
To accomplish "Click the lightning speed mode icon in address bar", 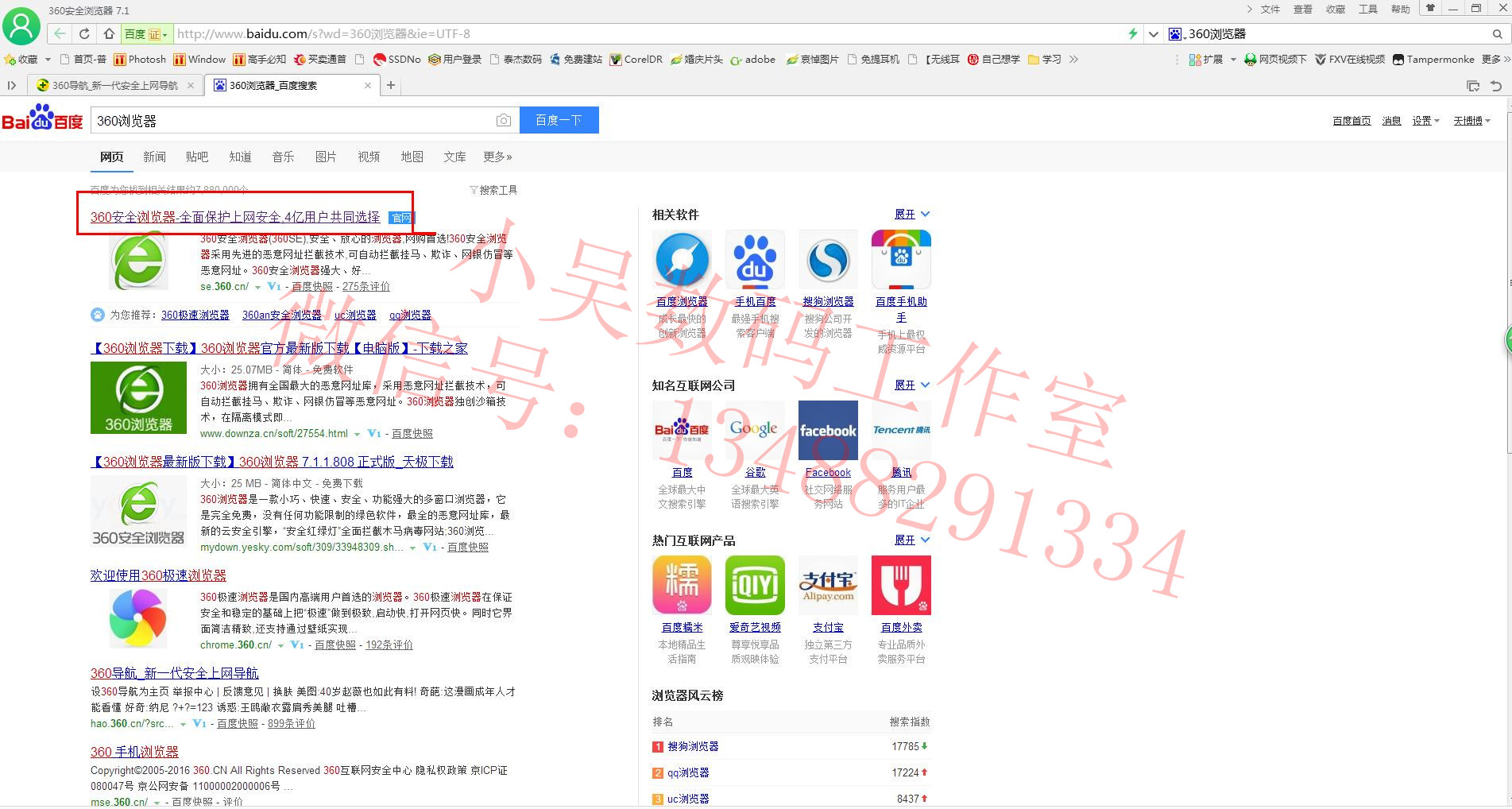I will [1134, 33].
